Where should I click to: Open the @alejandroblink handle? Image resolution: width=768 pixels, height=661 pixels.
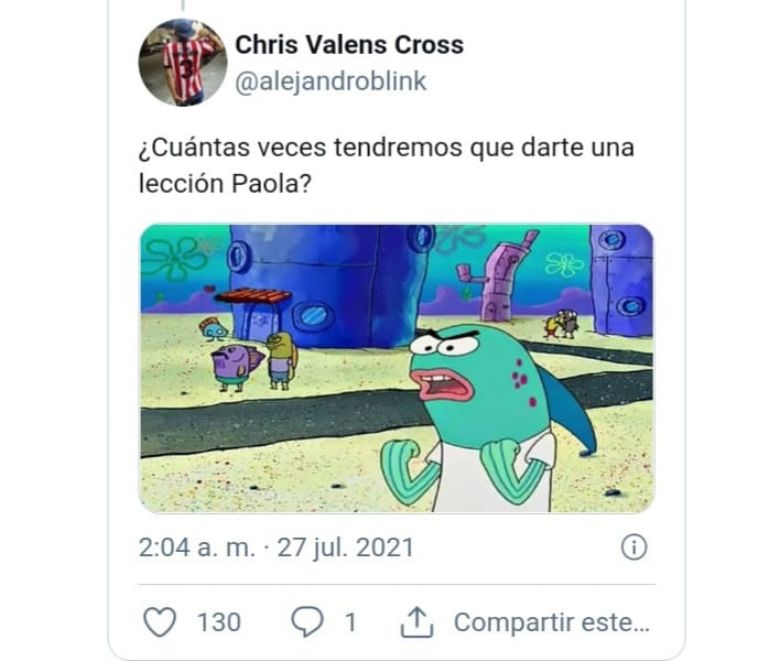331,81
